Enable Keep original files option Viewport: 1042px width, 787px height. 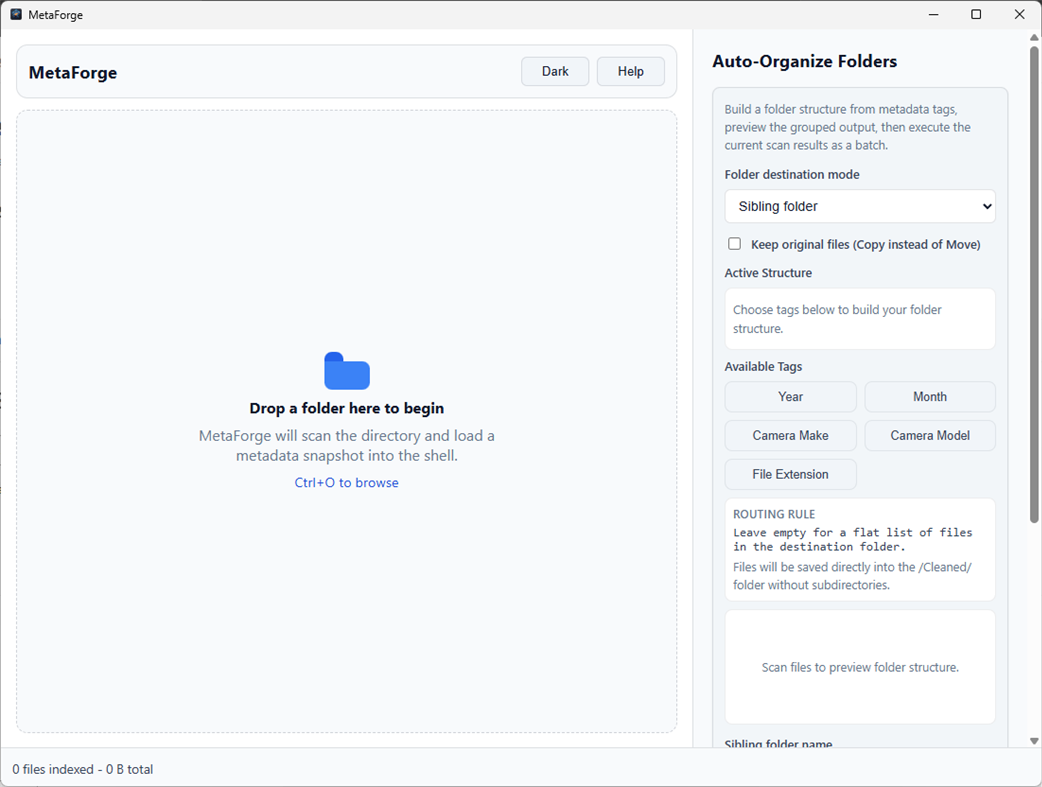(x=734, y=243)
